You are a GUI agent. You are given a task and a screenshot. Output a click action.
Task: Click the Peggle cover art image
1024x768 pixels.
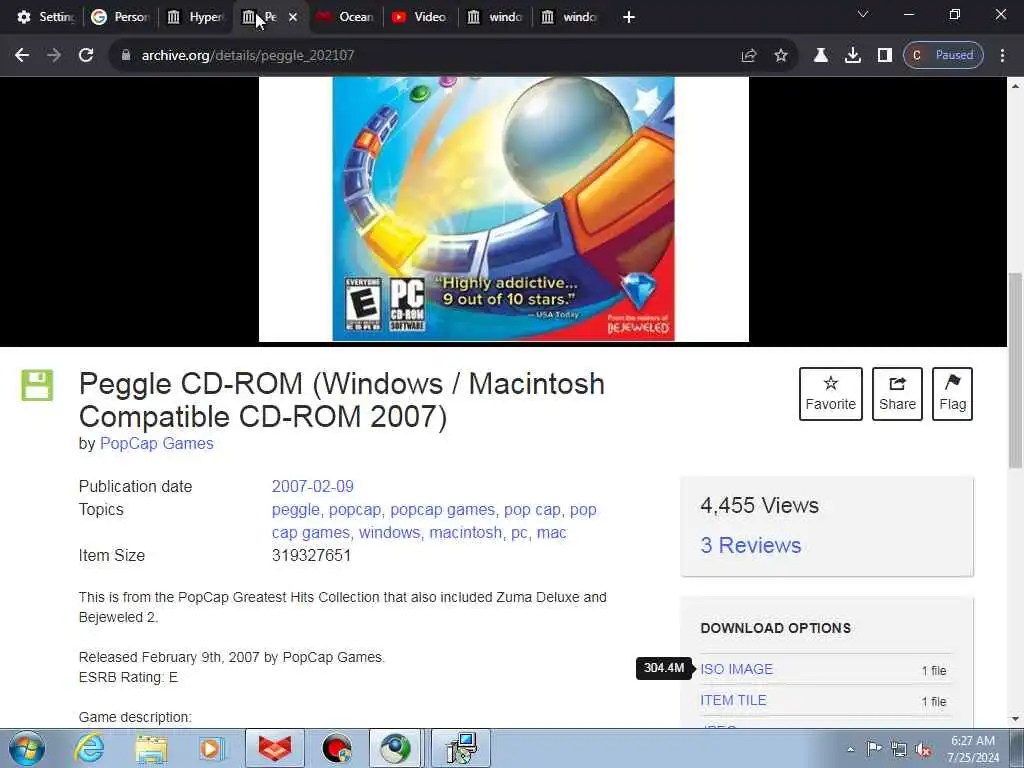[504, 209]
